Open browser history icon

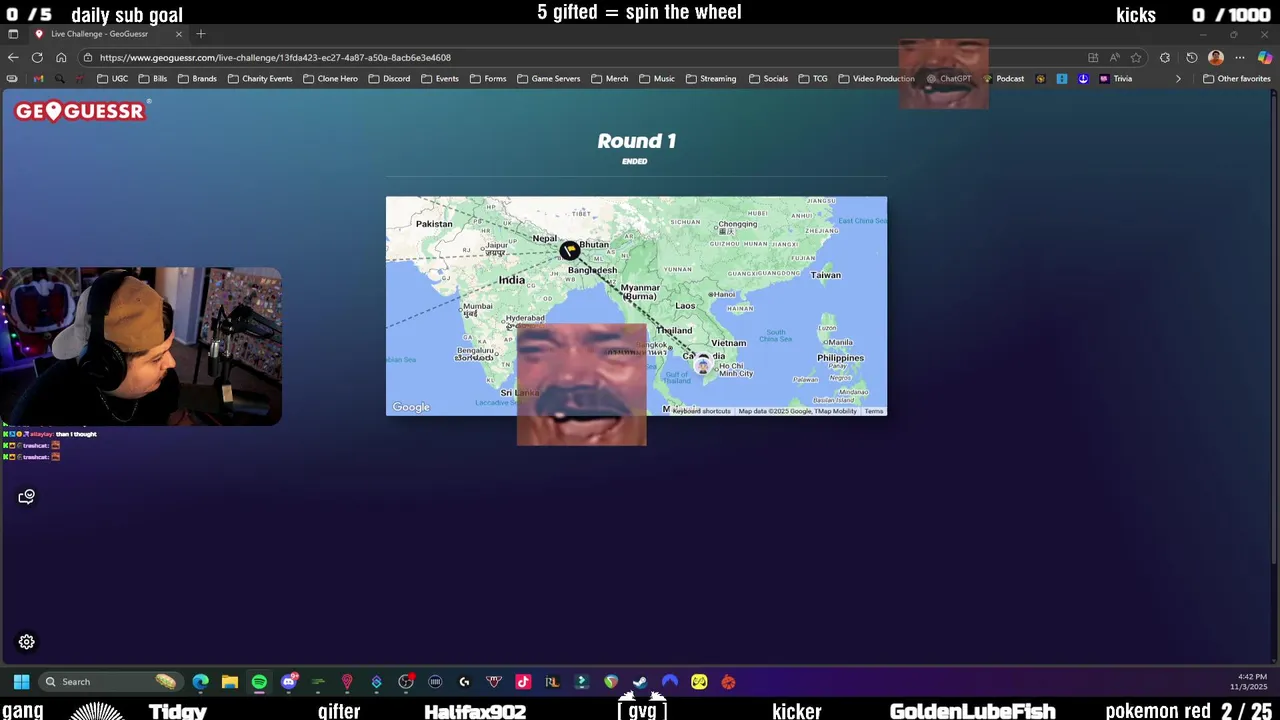[1191, 58]
